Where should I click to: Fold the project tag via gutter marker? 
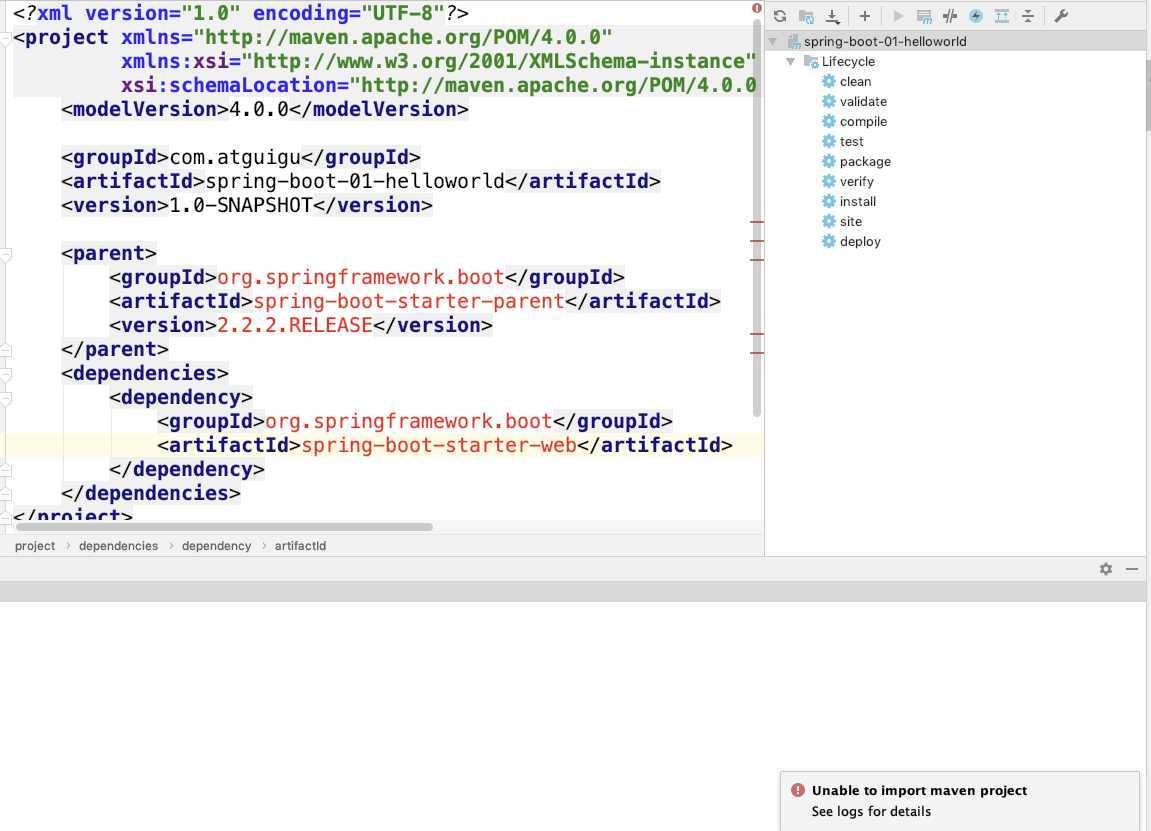point(6,38)
